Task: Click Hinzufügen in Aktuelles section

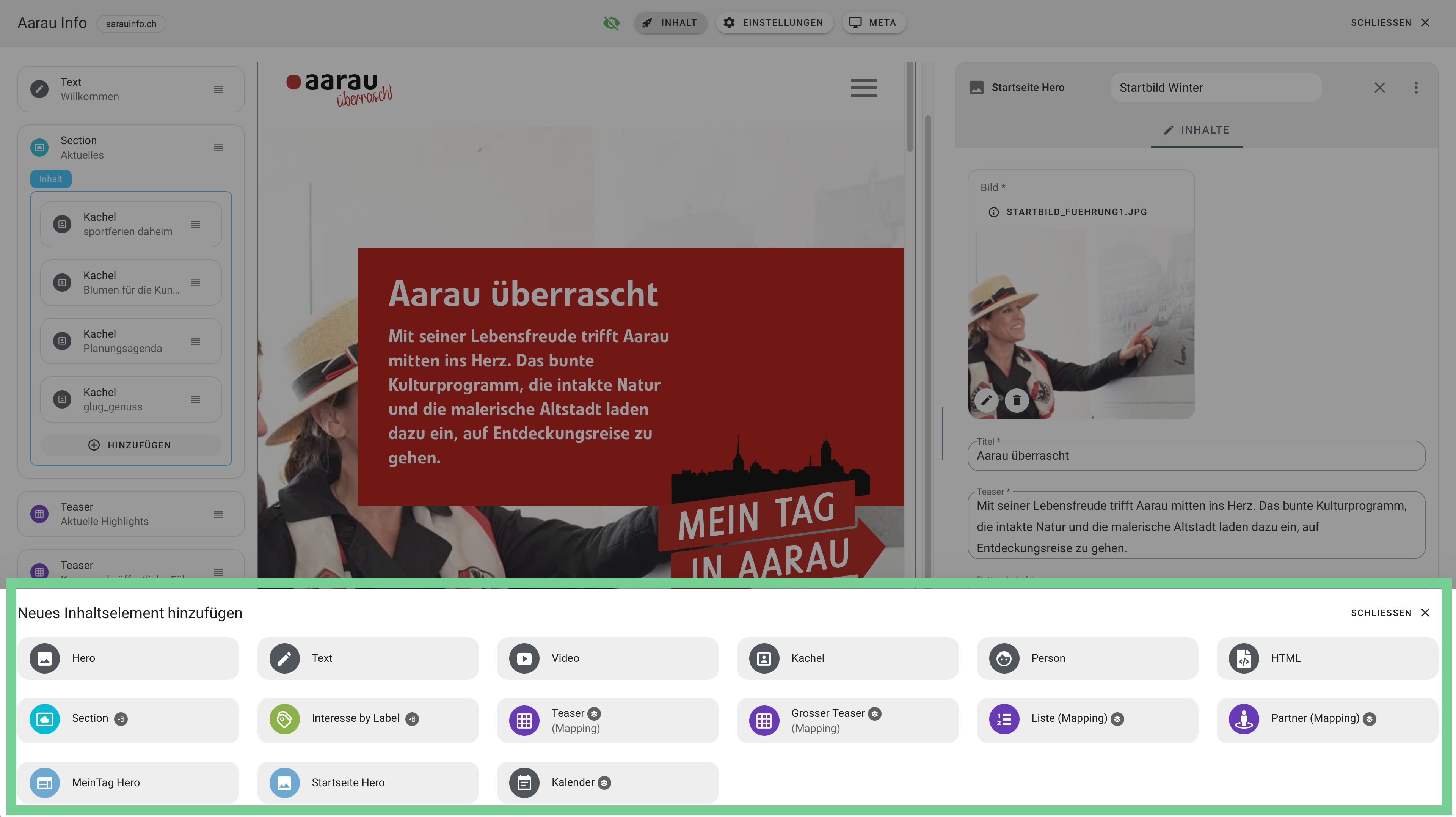Action: point(130,445)
